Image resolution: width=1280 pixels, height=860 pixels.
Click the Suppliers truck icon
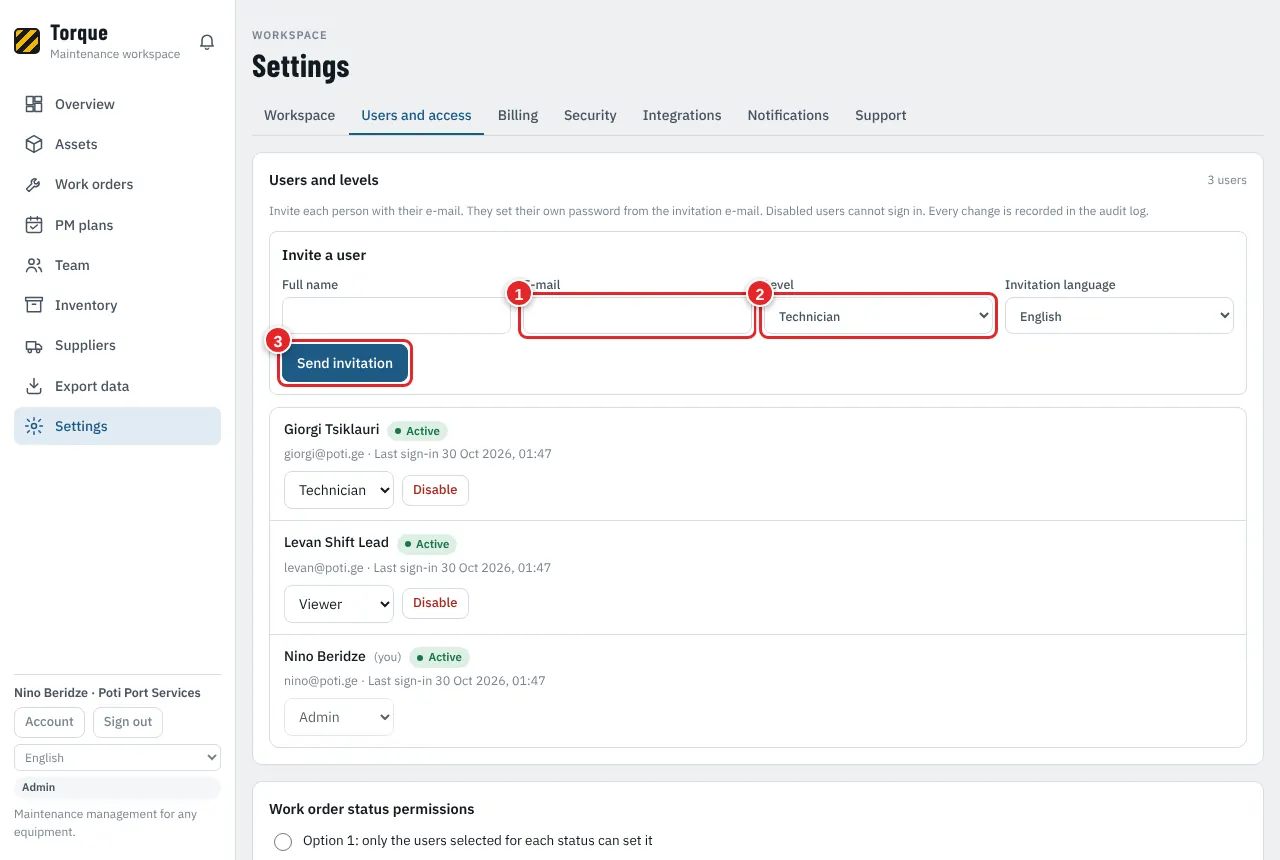(x=34, y=345)
